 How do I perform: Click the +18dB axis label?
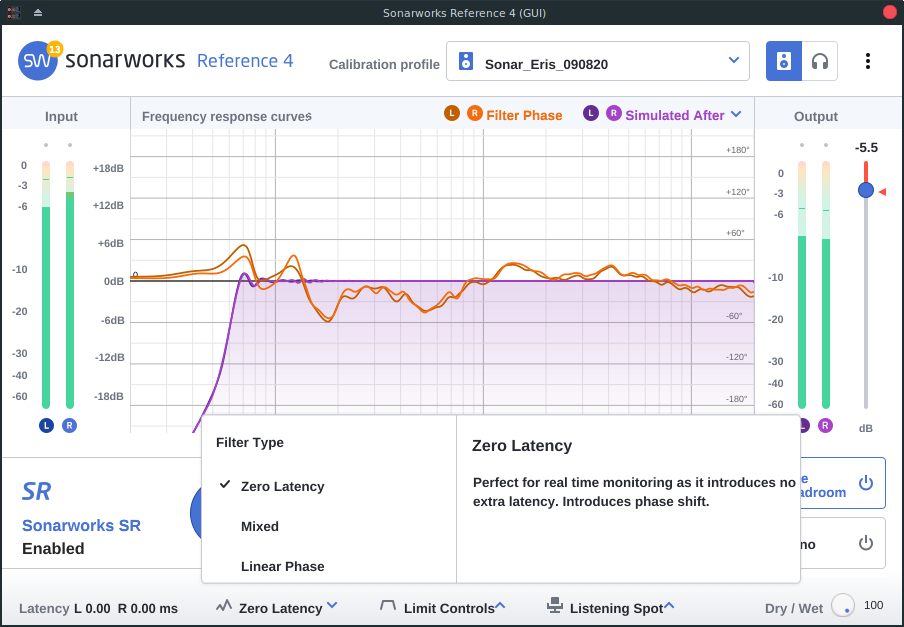click(108, 168)
